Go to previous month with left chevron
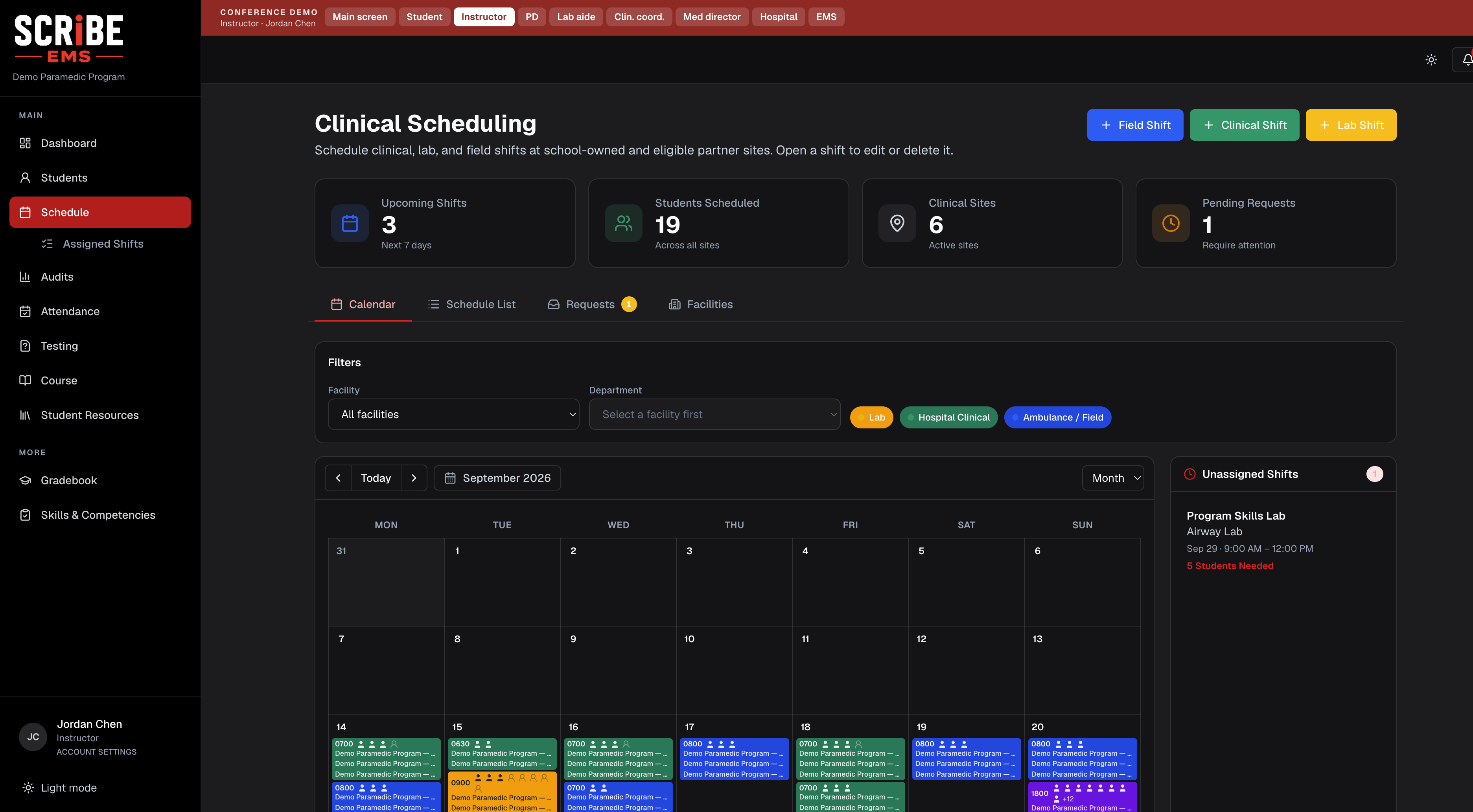The image size is (1473, 812). (339, 478)
